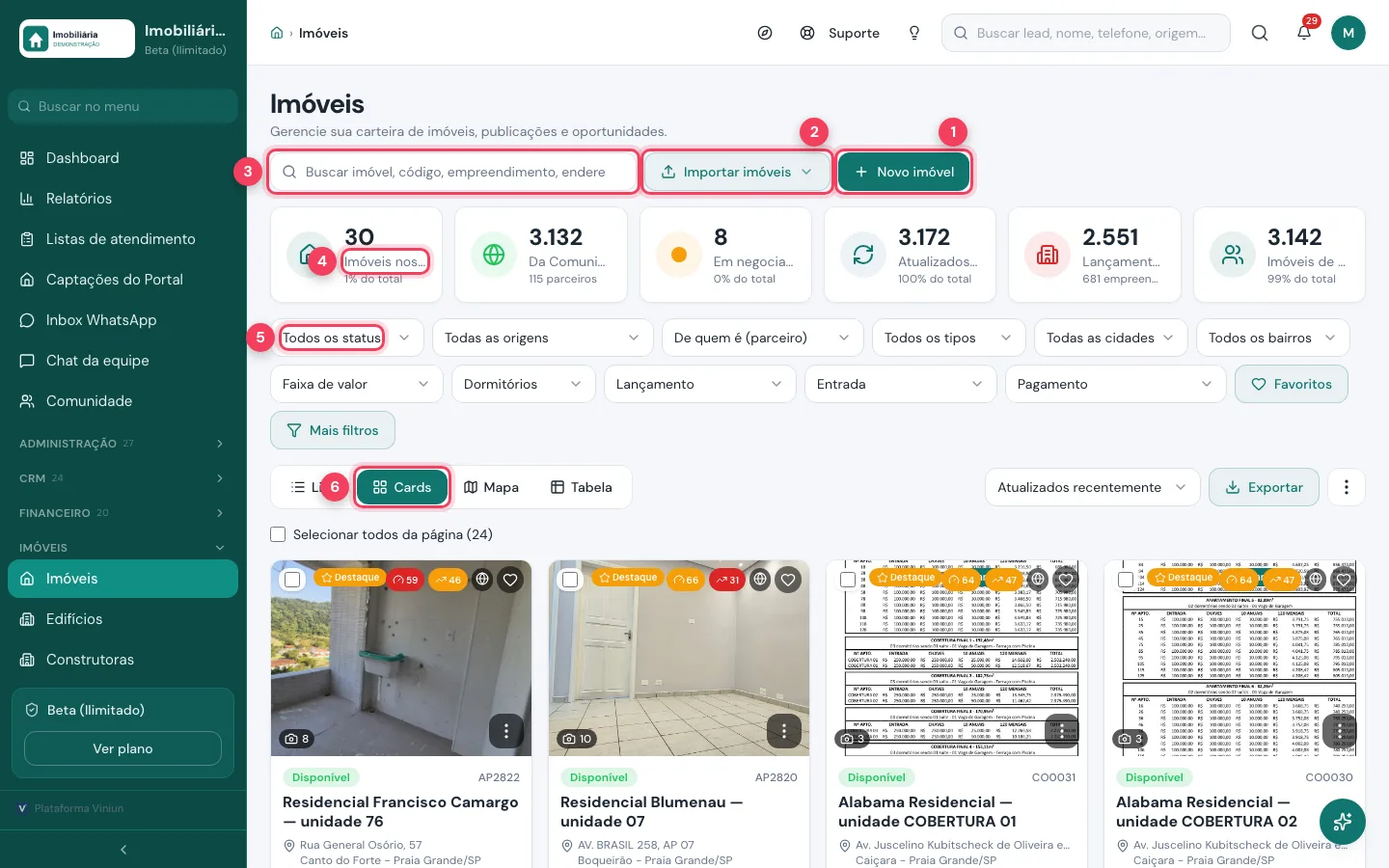Click the Exportar button
Screen dimensions: 1389x868
(x=1264, y=487)
